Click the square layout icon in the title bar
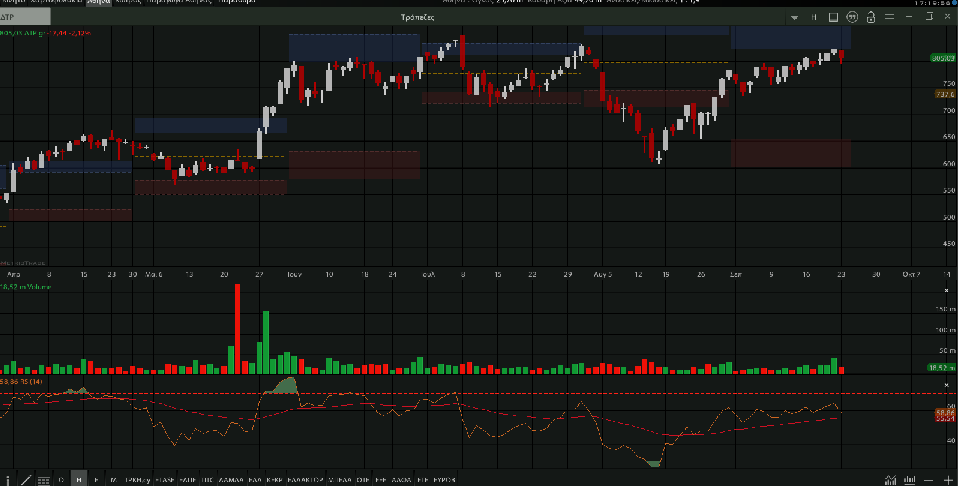This screenshot has width=961, height=486. [x=833, y=17]
